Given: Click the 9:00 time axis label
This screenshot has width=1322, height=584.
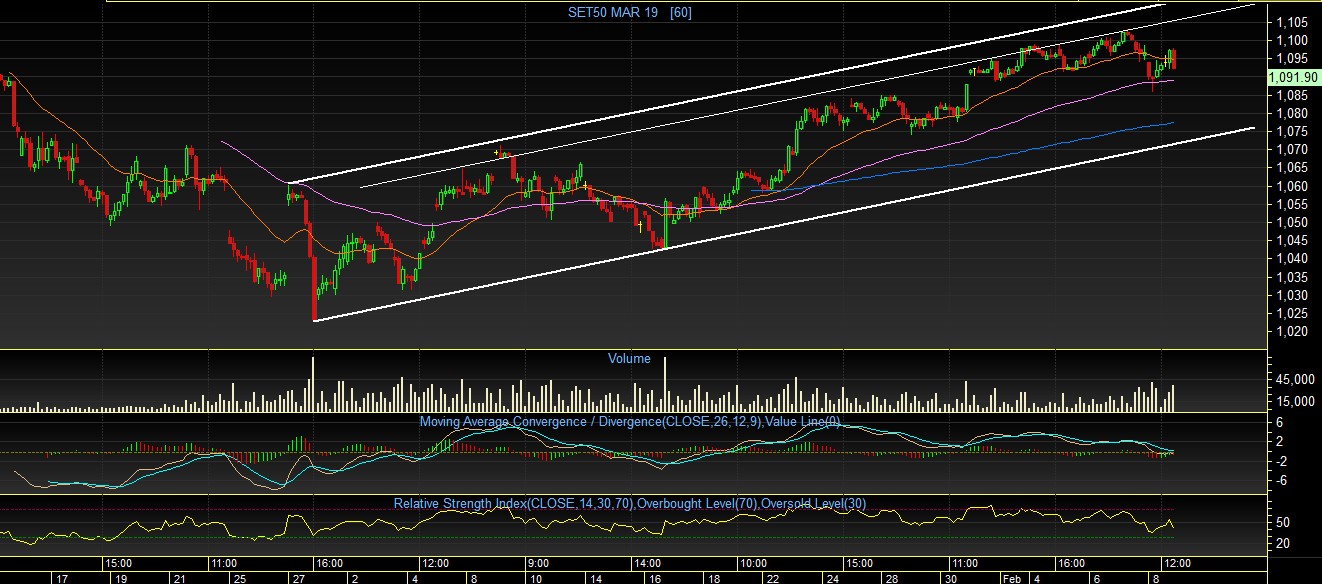Looking at the screenshot, I should coord(537,563).
